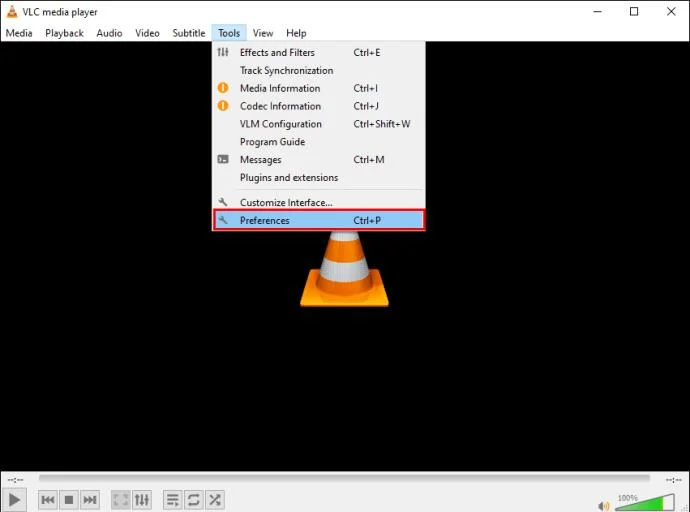Viewport: 690px width, 512px height.
Task: Open the View menu
Action: coord(263,33)
